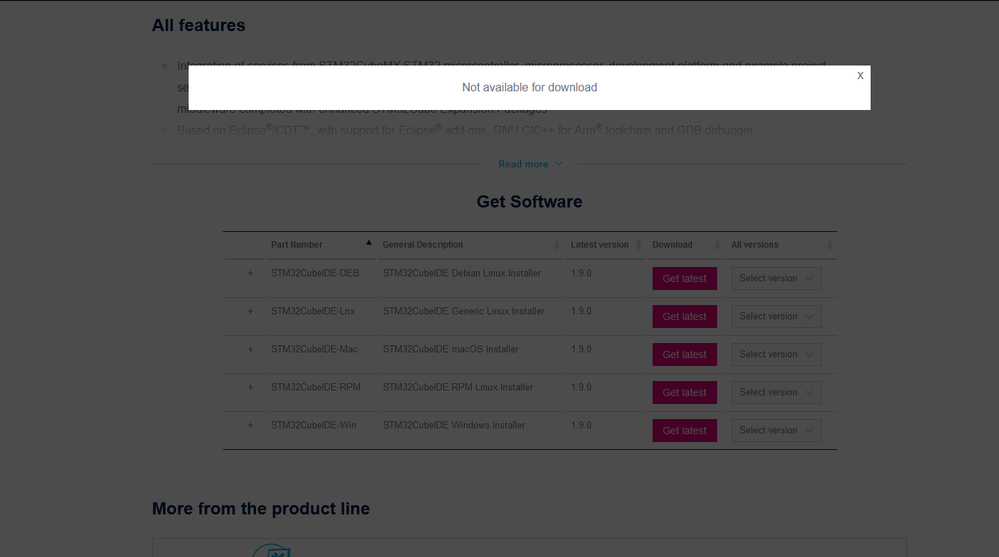Choose version dropdown for STM32CubeIDE-RPM
The width and height of the screenshot is (999, 557).
tap(776, 392)
